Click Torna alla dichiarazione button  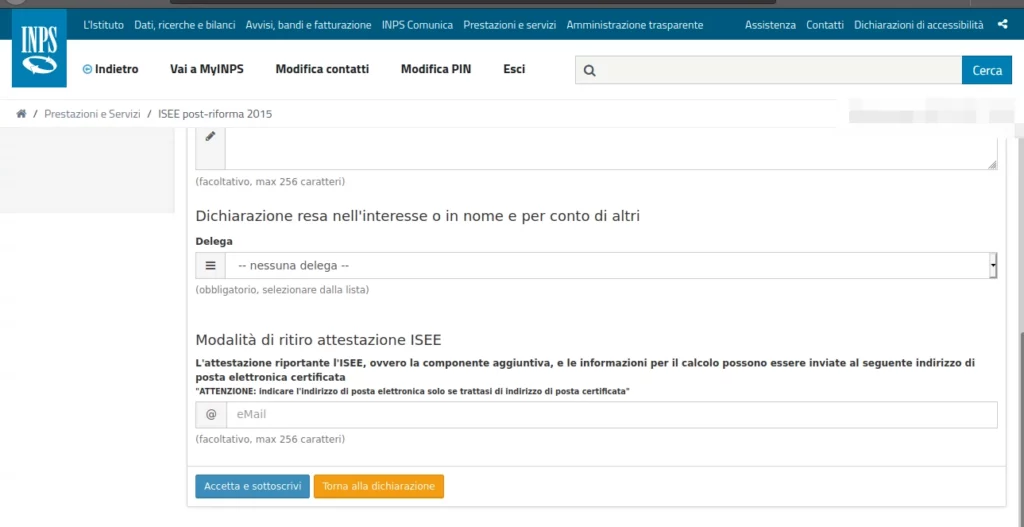378,486
